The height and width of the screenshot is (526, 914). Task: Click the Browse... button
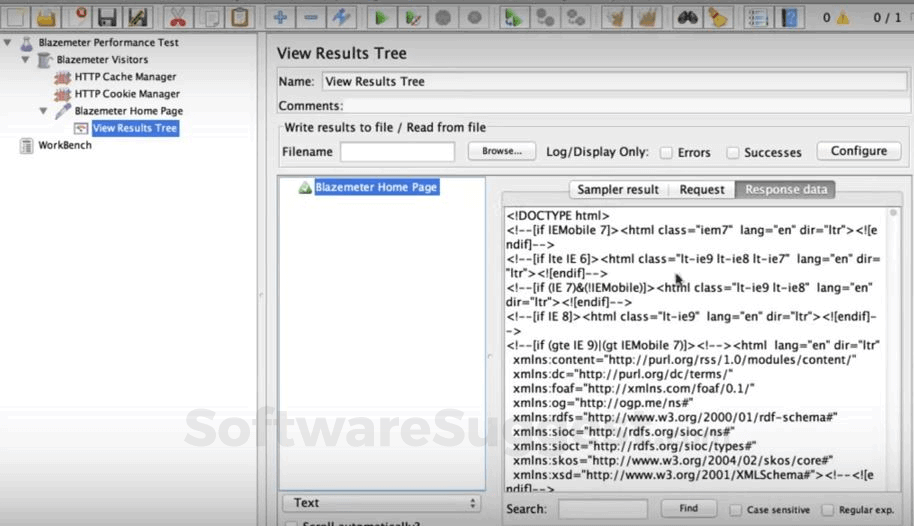point(501,151)
